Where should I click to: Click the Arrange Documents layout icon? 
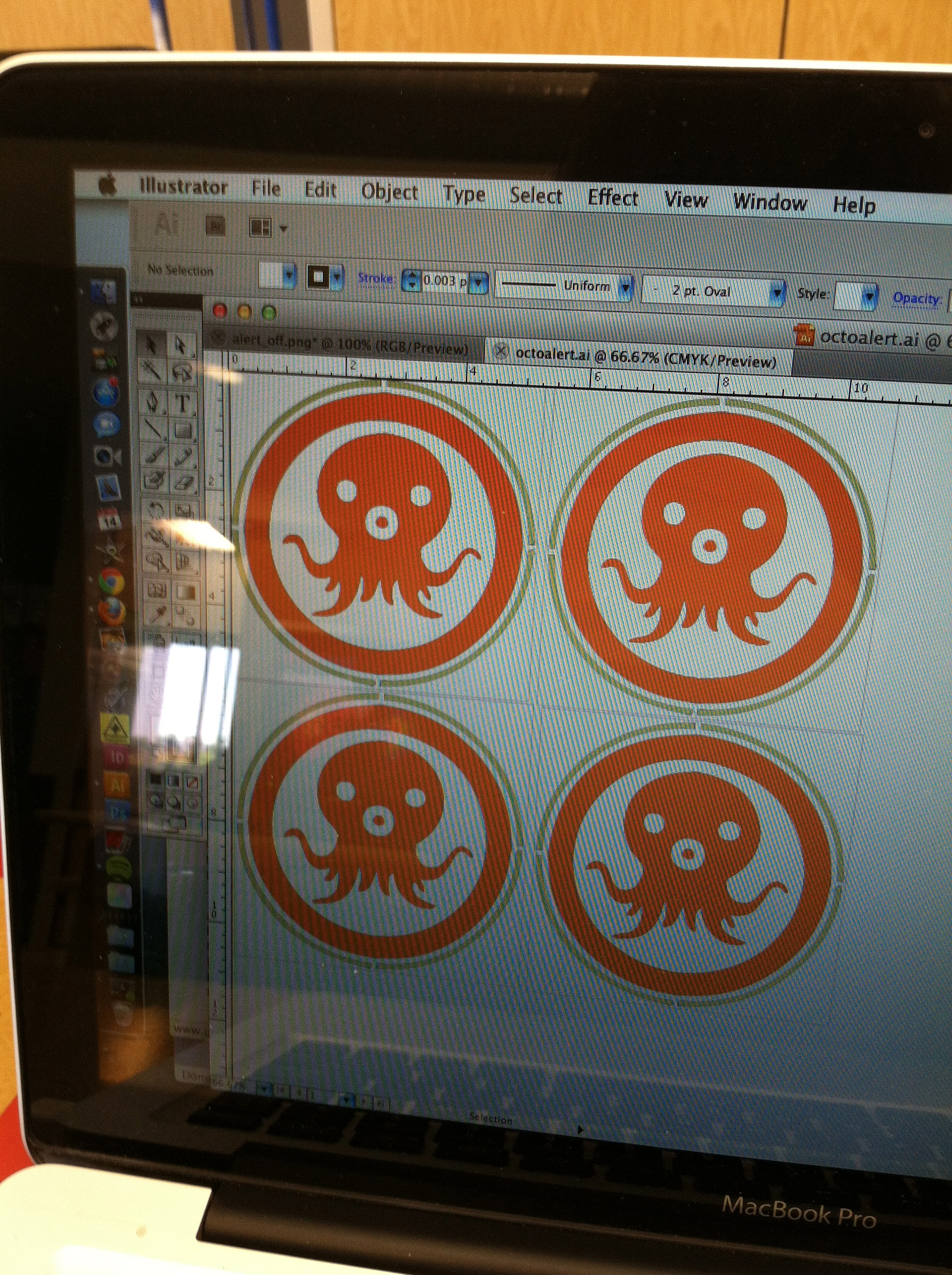(x=260, y=228)
